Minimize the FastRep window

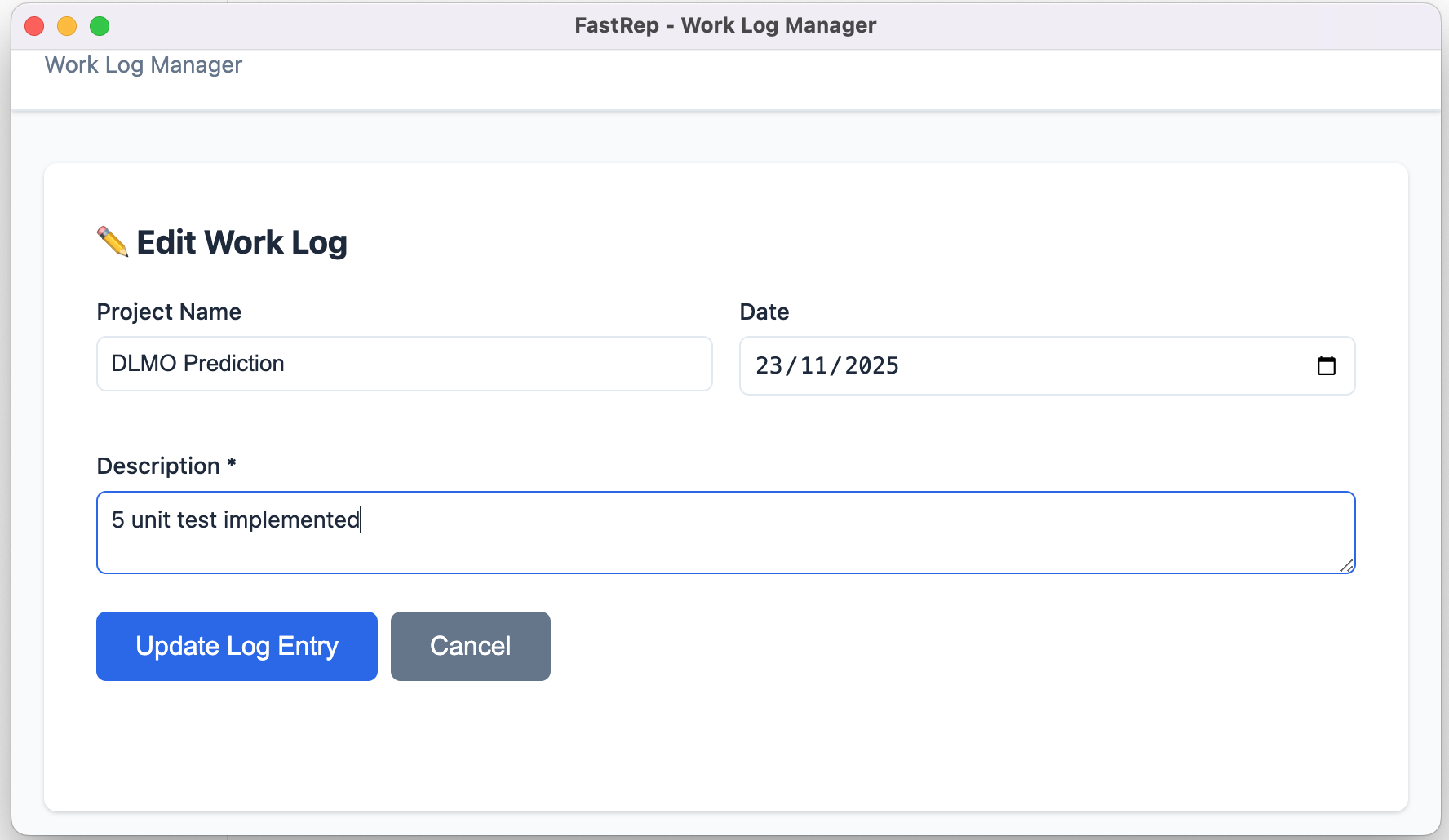[x=66, y=25]
